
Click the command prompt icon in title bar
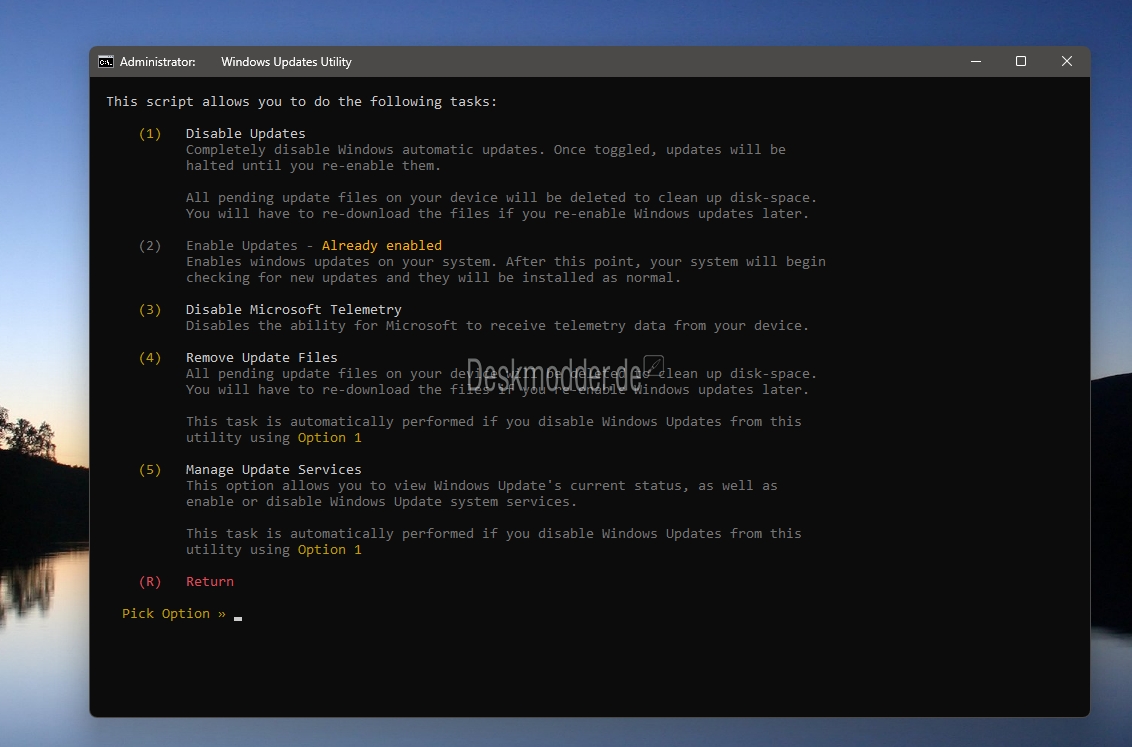click(106, 62)
